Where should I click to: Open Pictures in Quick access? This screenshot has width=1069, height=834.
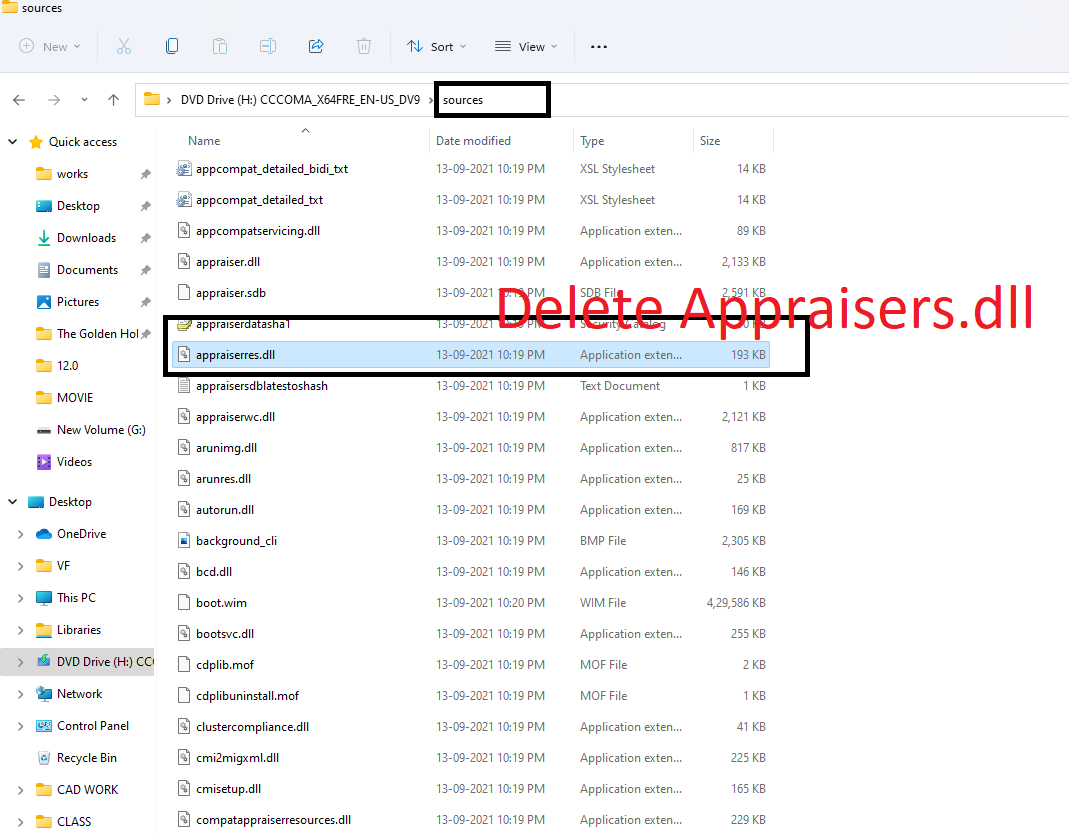coord(78,302)
